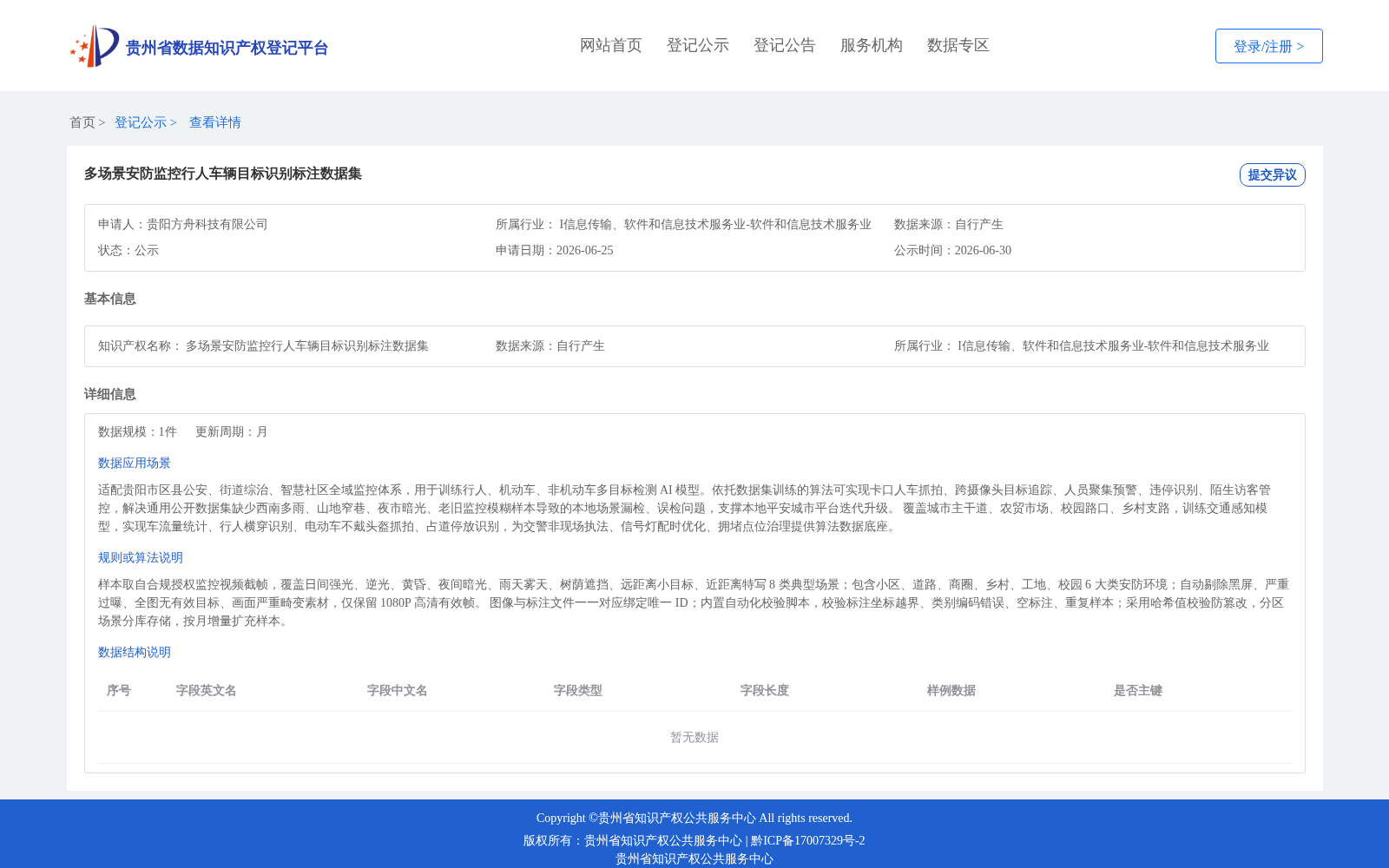Click 字段中文名 column header

point(398,690)
